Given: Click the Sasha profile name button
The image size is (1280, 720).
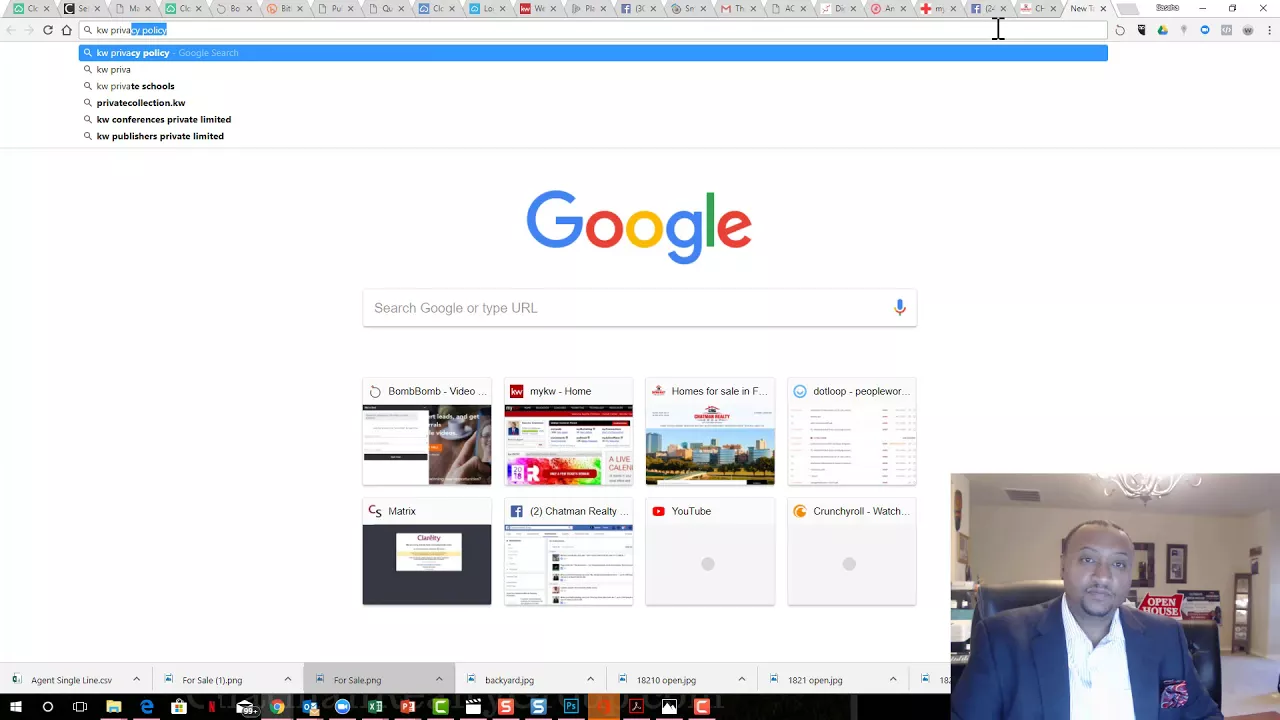Looking at the screenshot, I should pos(1167,8).
